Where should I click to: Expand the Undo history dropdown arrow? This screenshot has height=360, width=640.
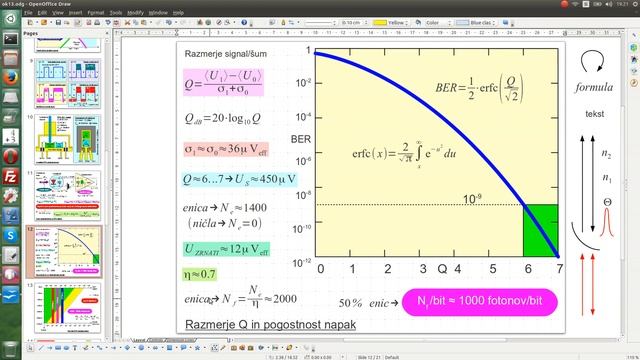[176, 22]
